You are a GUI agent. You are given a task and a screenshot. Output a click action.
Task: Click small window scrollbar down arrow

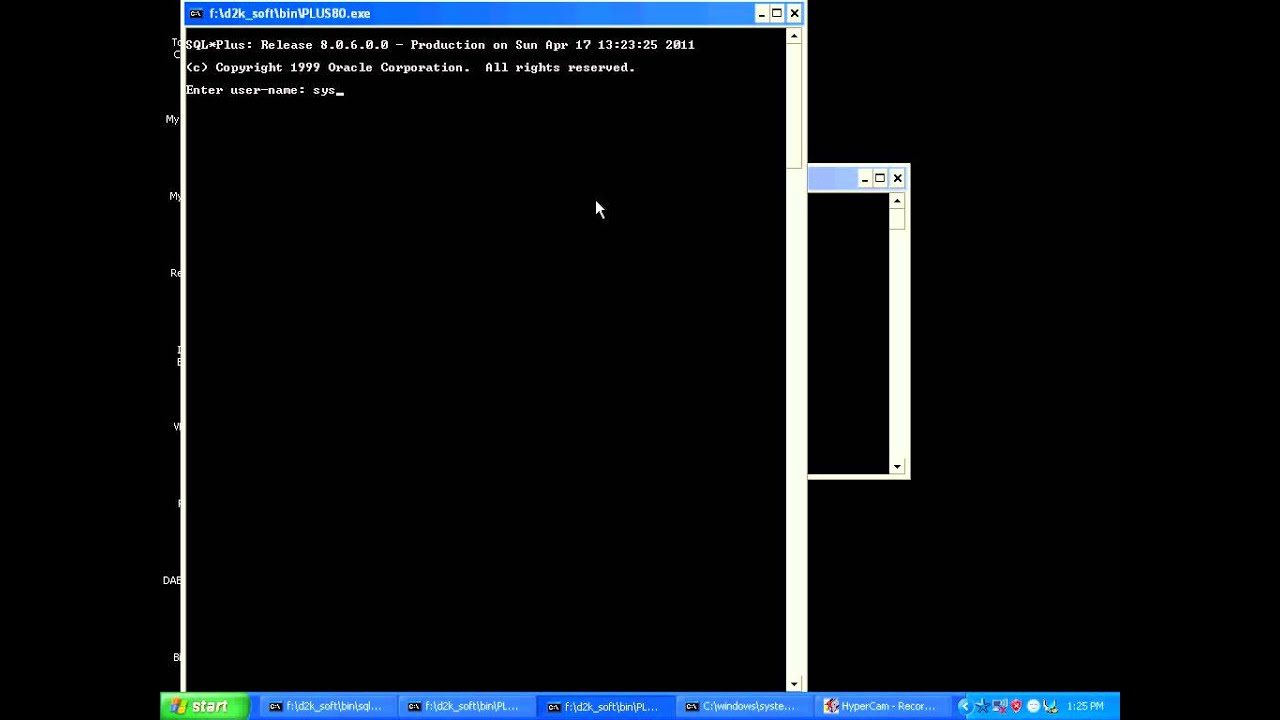897,467
